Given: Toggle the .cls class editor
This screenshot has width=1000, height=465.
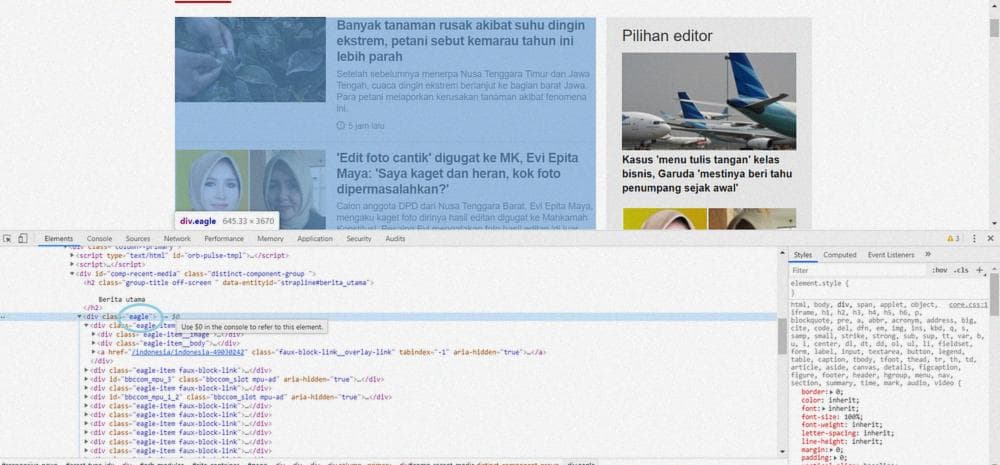Looking at the screenshot, I should (961, 270).
